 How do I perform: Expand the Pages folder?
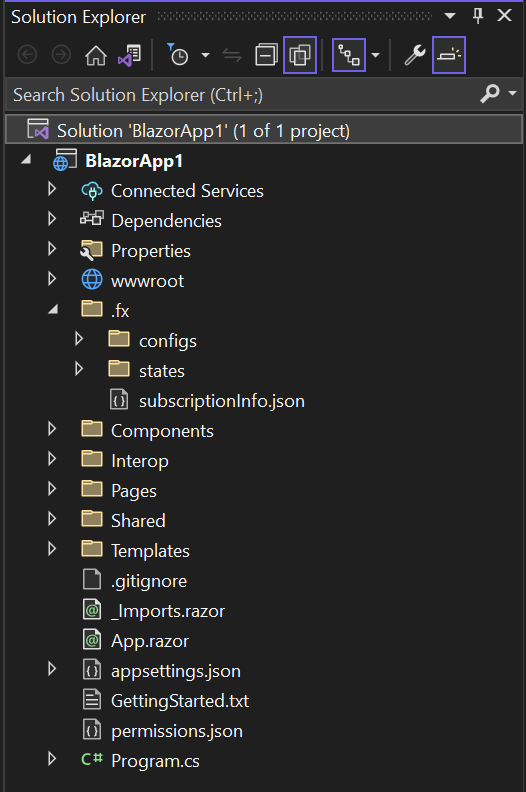[52, 488]
